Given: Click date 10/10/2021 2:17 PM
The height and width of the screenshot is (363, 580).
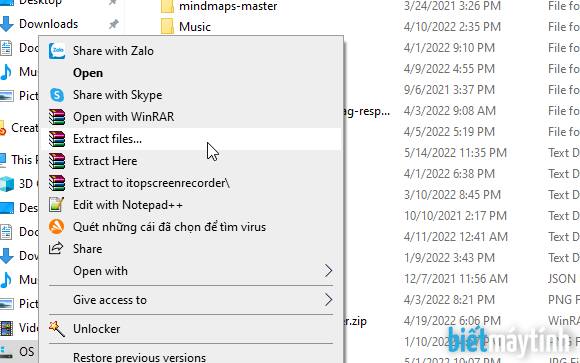Looking at the screenshot, I should point(455,216).
